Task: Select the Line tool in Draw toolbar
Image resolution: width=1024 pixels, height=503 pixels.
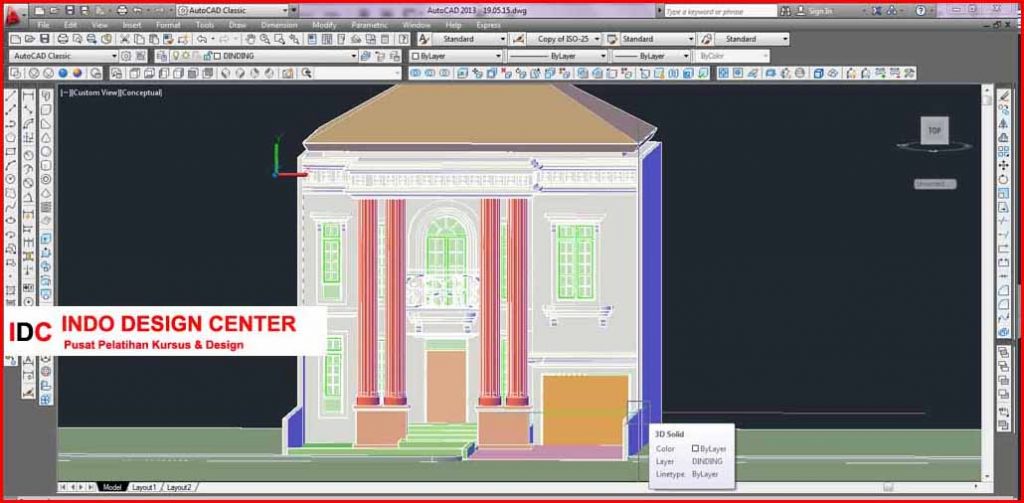Action: tap(11, 97)
